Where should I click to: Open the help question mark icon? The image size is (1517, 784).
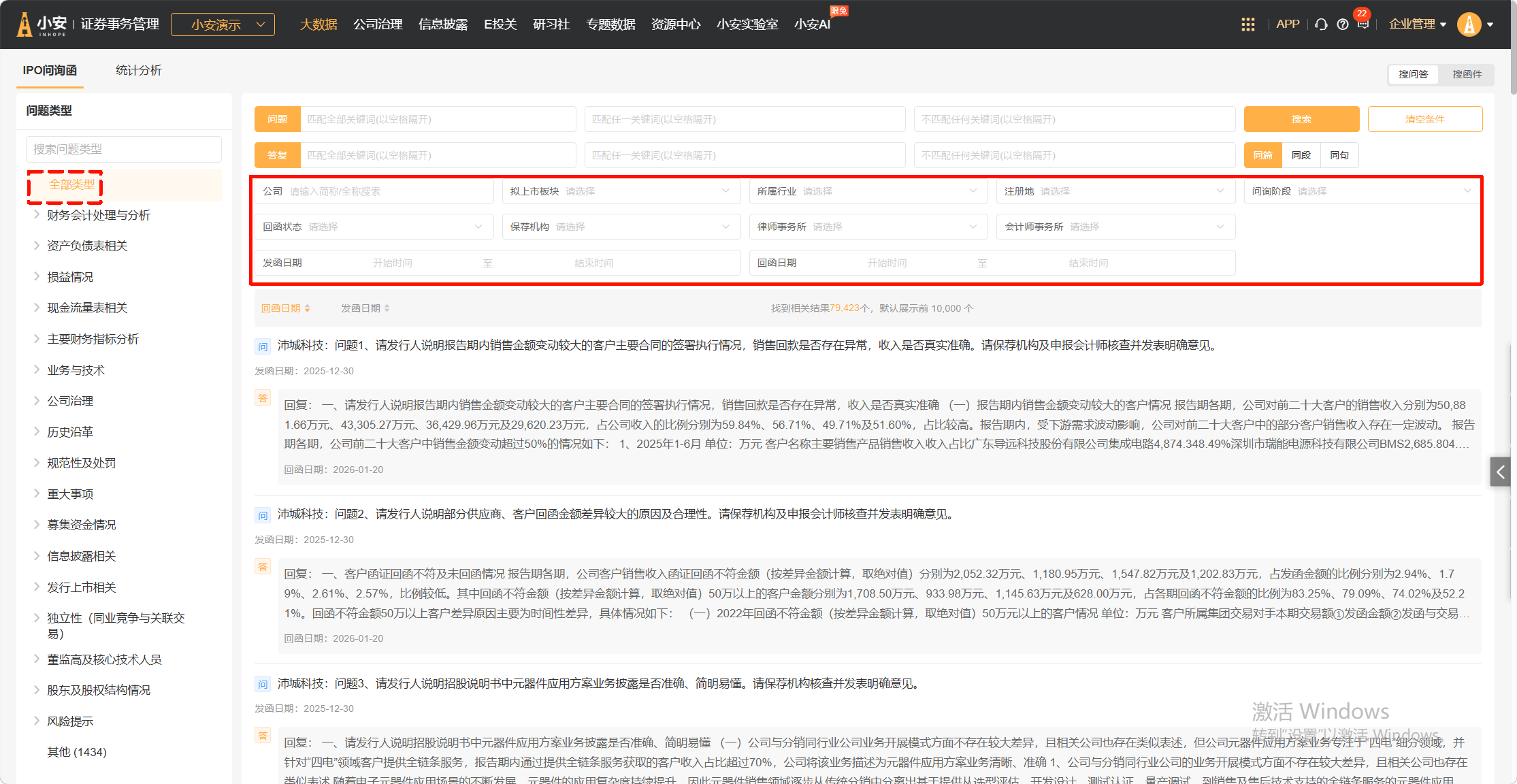[x=1342, y=24]
